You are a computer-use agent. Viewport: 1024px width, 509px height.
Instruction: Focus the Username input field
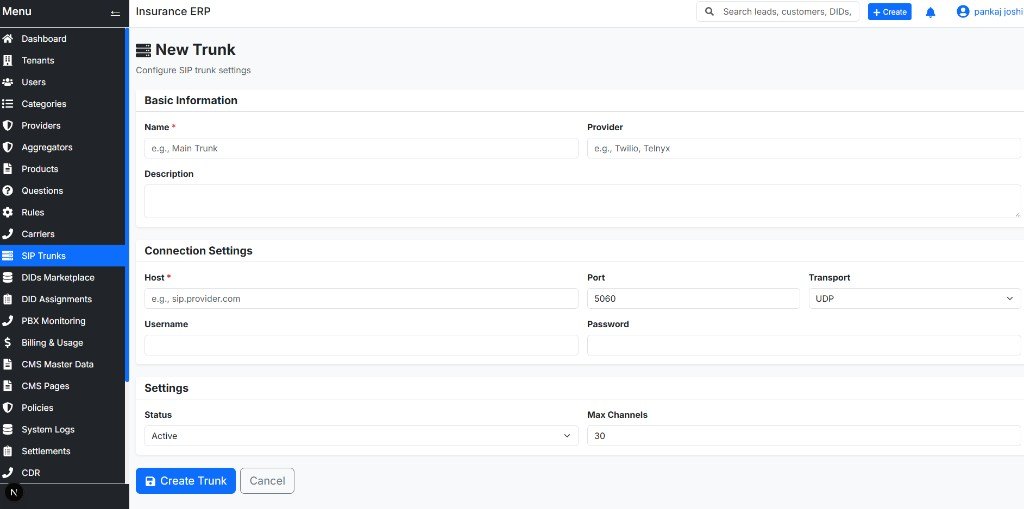[361, 346]
